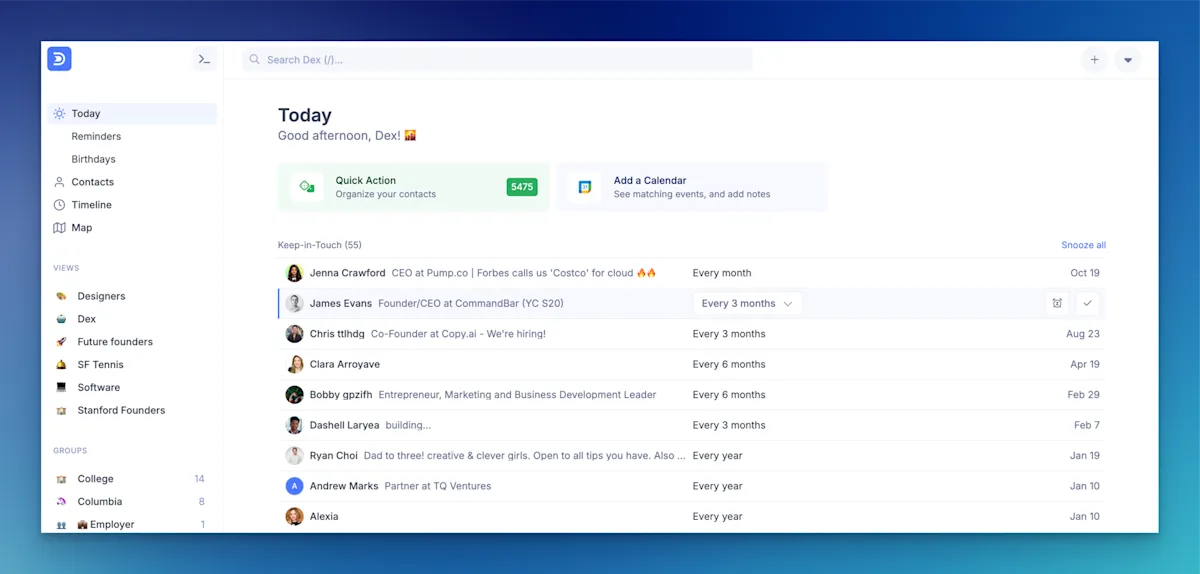Image resolution: width=1200 pixels, height=574 pixels.
Task: Click the plus add button
Action: (1094, 60)
